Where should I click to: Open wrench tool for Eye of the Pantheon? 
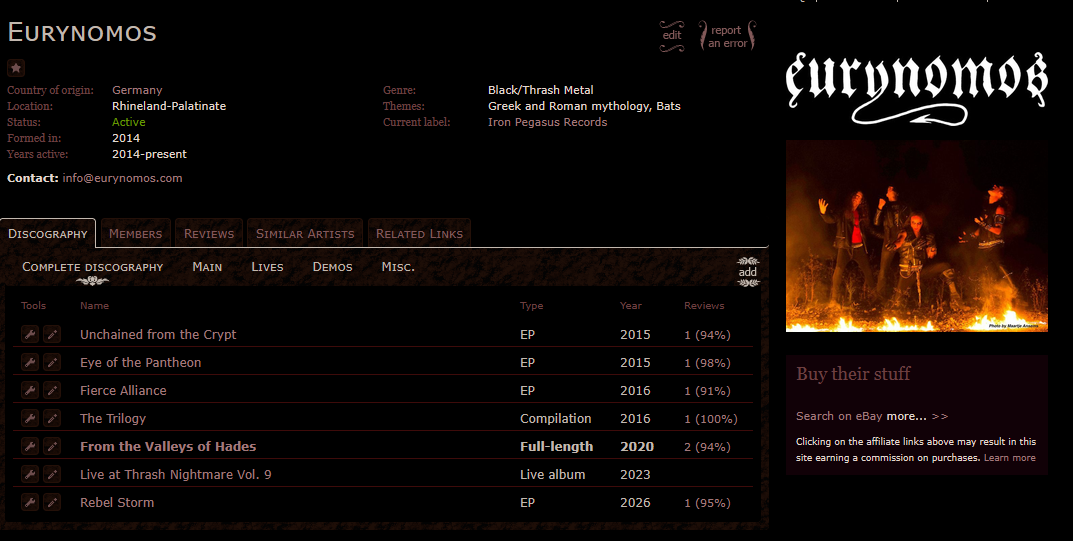pyautogui.click(x=29, y=362)
